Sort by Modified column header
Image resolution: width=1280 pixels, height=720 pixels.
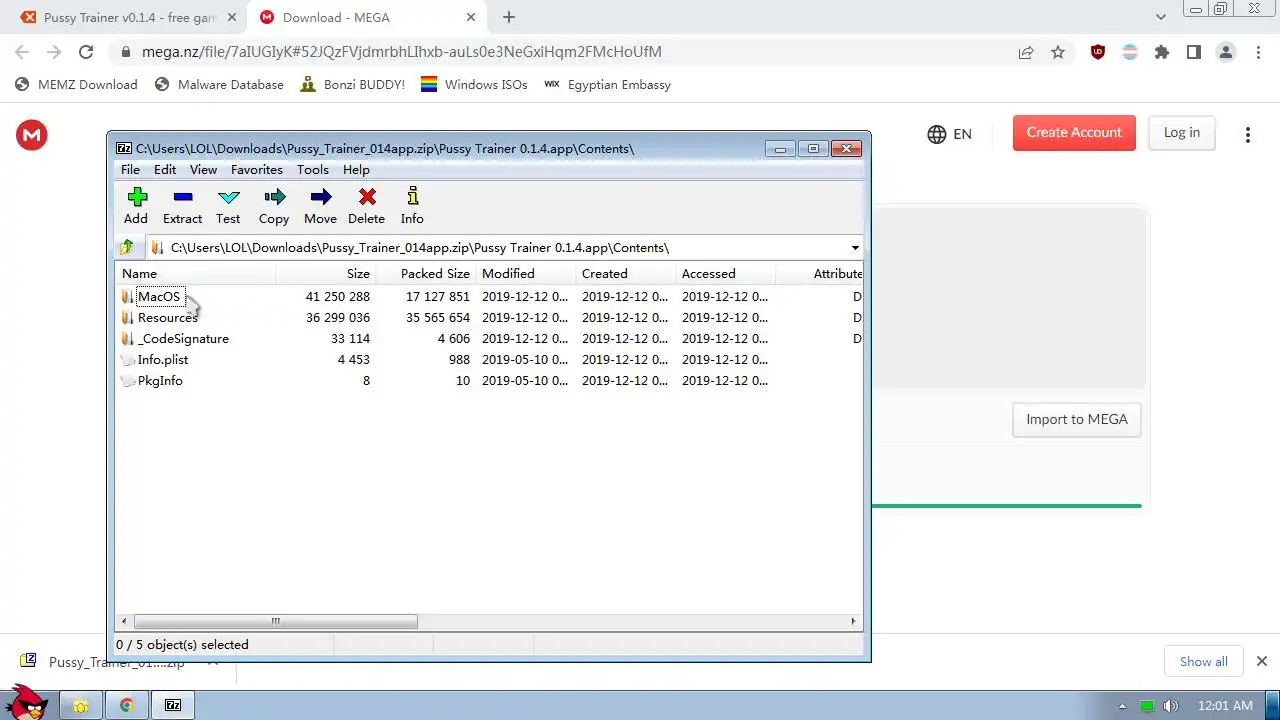[x=526, y=274]
